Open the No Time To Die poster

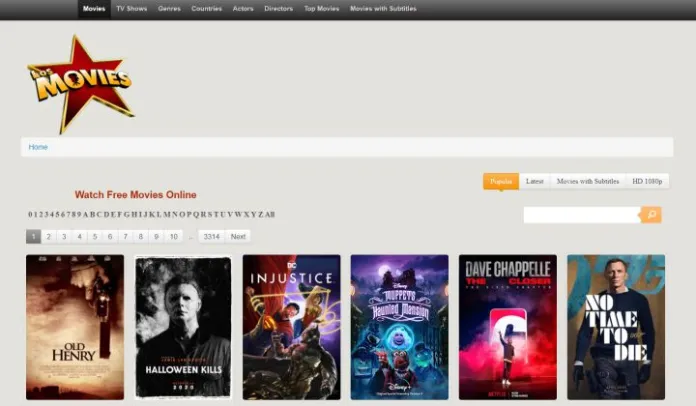(x=616, y=327)
